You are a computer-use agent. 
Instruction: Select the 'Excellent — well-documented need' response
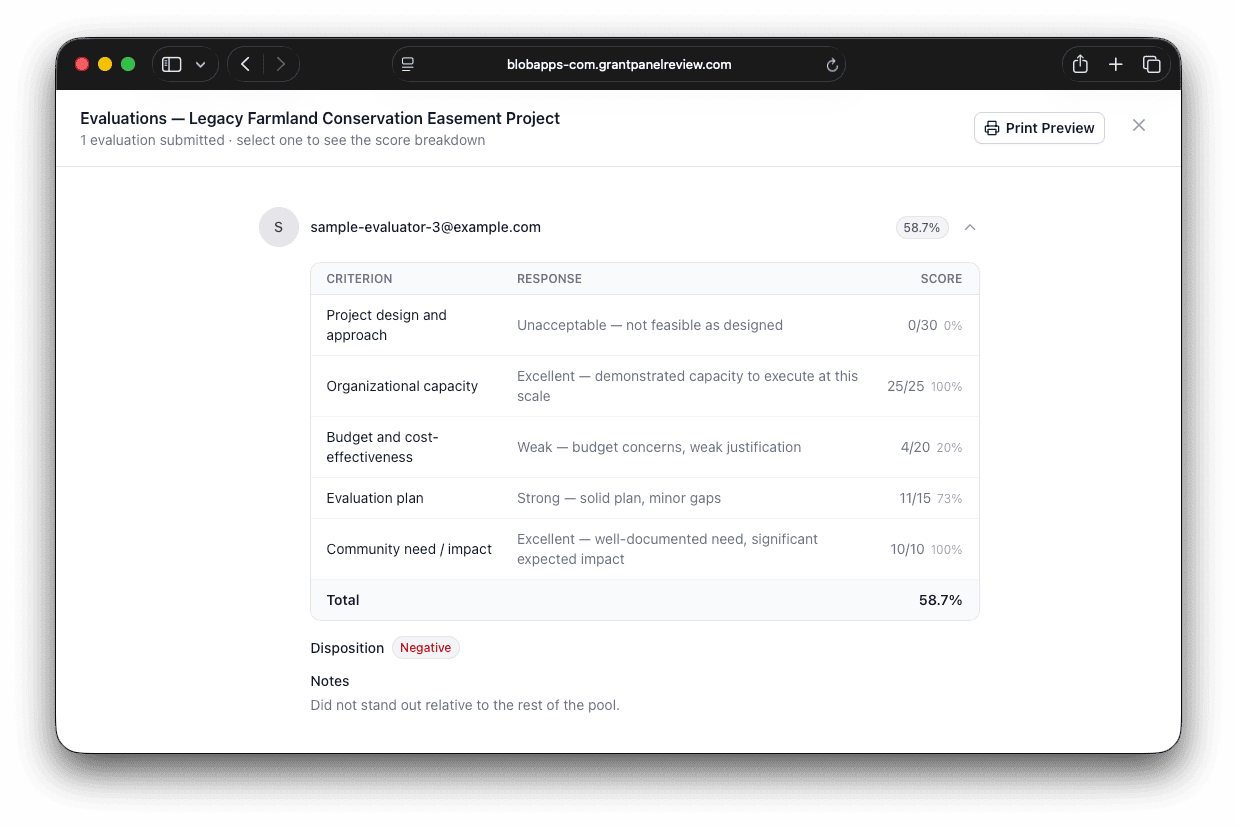coord(668,549)
